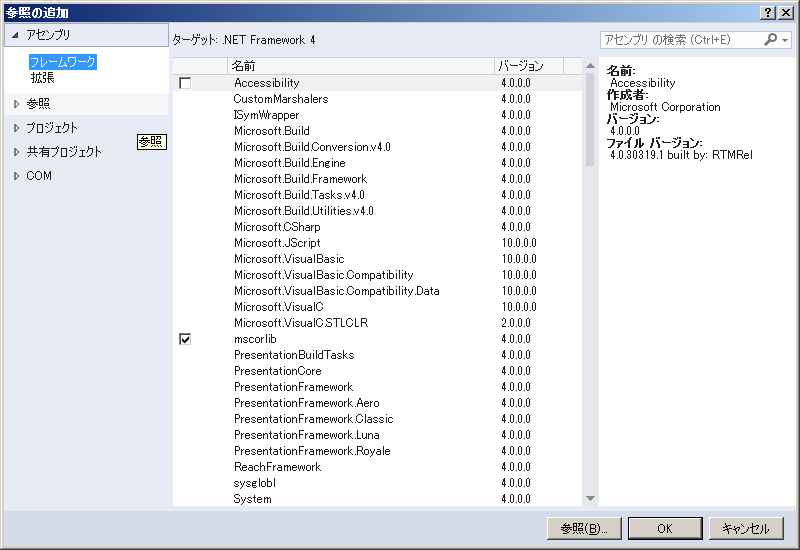The width and height of the screenshot is (800, 550).
Task: Click the list scrollbar down arrow
Action: pyautogui.click(x=590, y=498)
